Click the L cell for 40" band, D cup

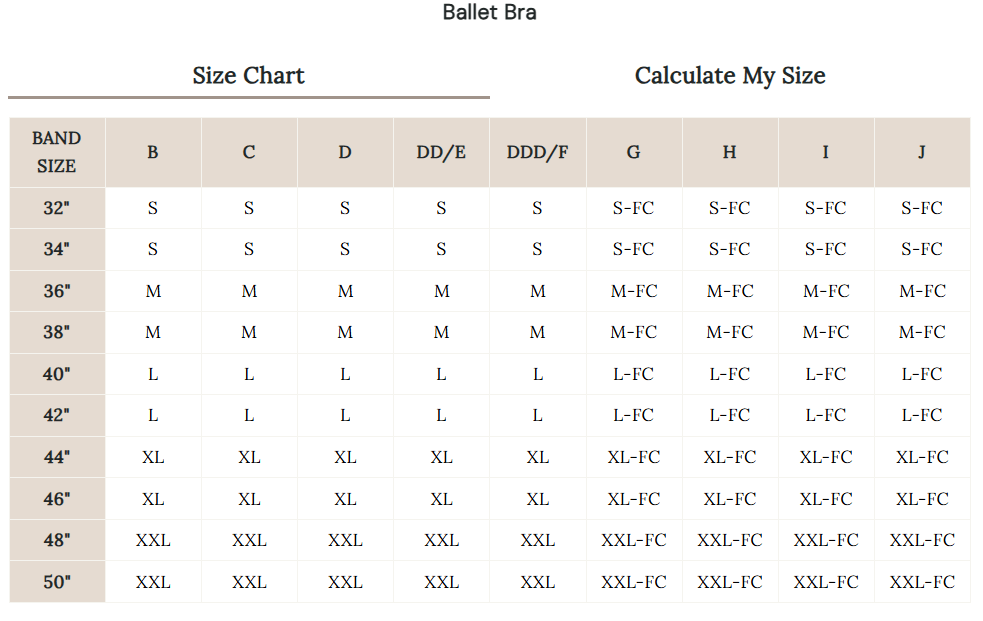click(345, 374)
